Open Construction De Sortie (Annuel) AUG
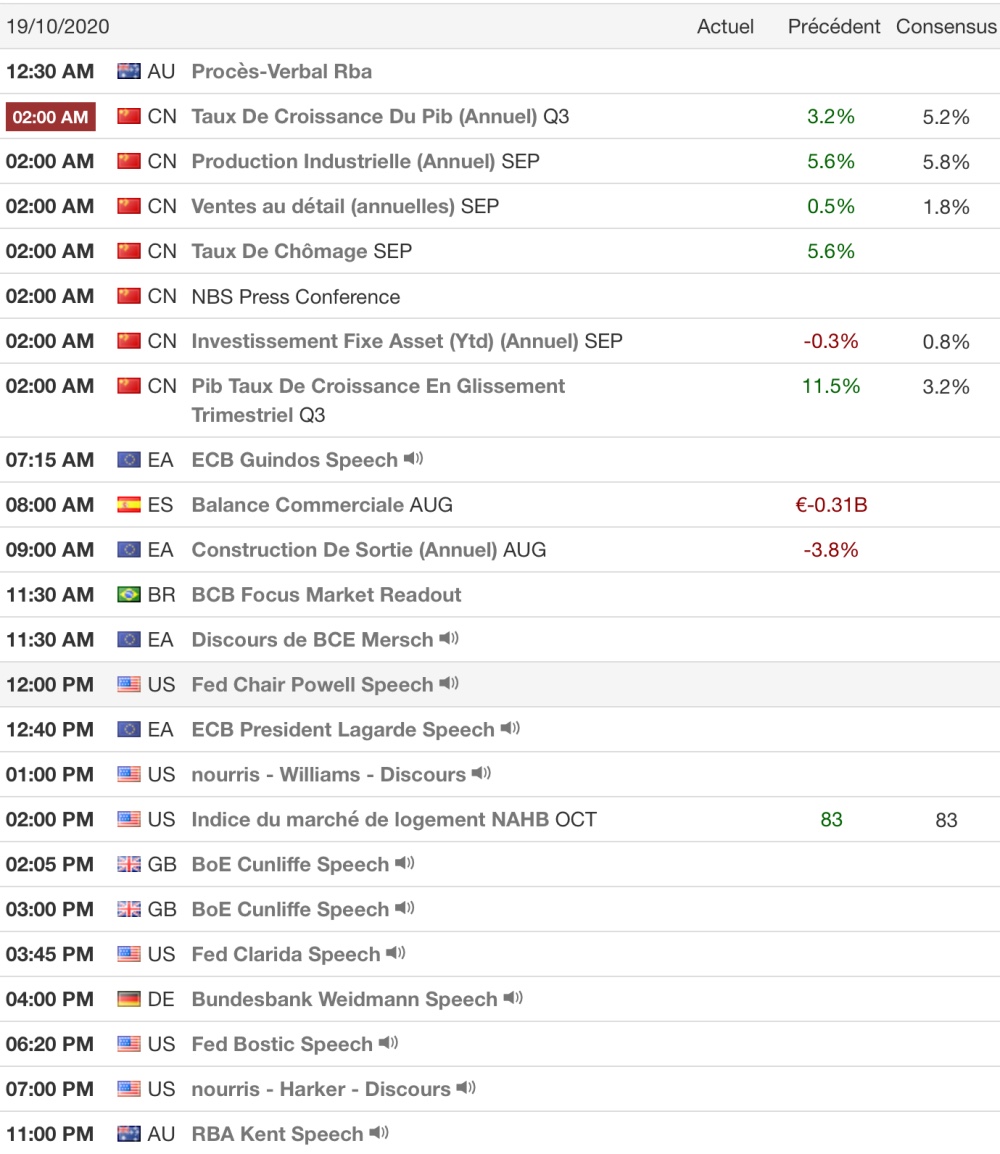 tap(369, 550)
